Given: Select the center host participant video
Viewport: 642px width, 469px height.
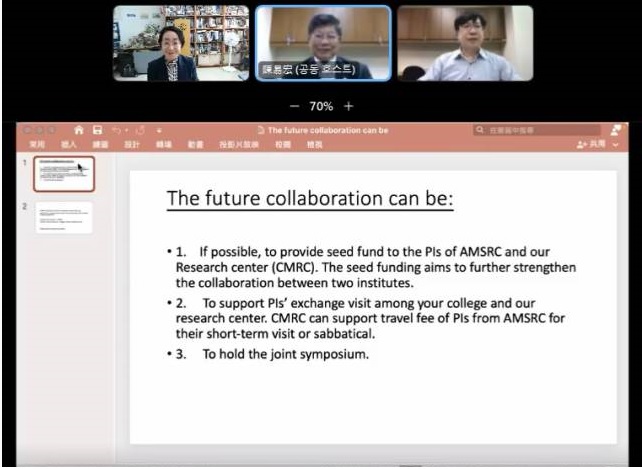Looking at the screenshot, I should 323,43.
